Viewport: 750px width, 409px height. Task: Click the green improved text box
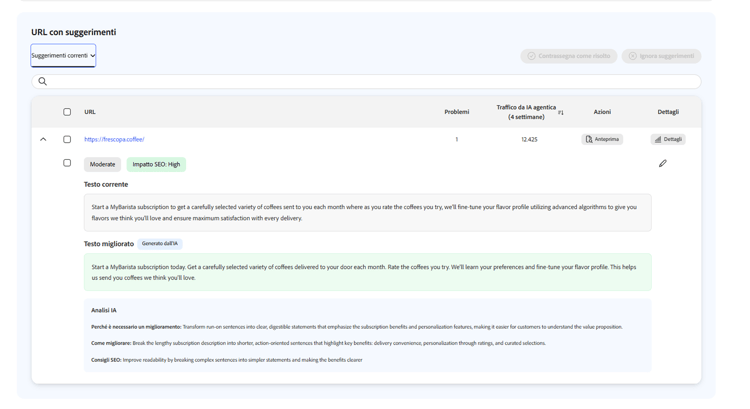click(x=368, y=272)
